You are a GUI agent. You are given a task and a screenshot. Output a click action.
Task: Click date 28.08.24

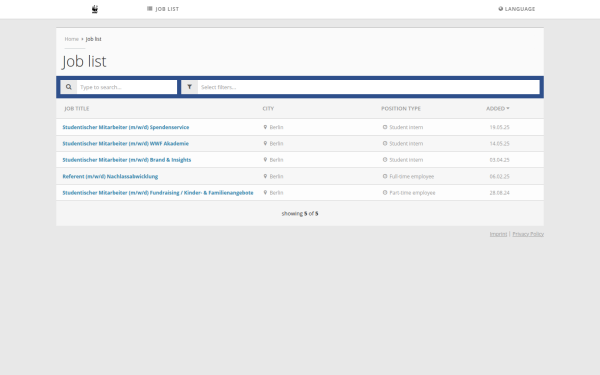(499, 193)
